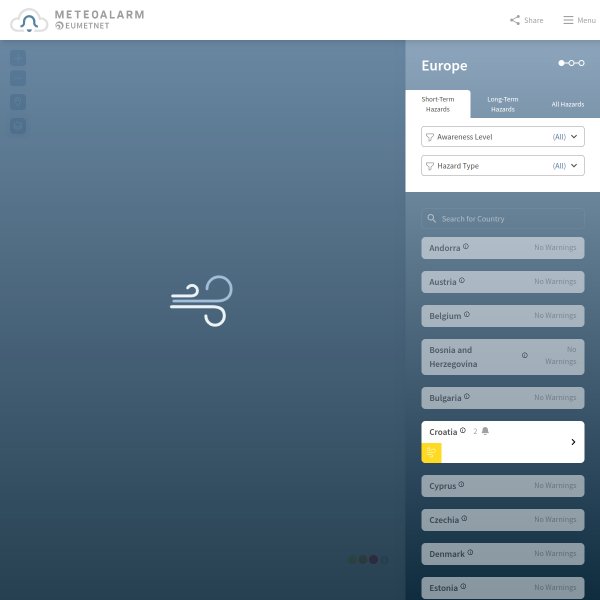The height and width of the screenshot is (600, 600).
Task: Click the bell icon in Croatia row
Action: [x=485, y=431]
